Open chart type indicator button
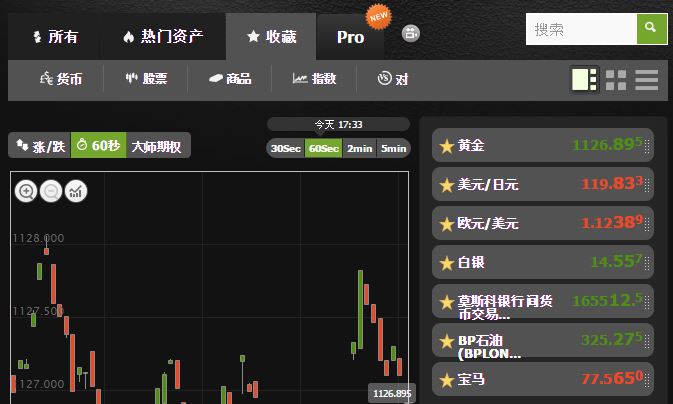The image size is (673, 404). click(76, 191)
